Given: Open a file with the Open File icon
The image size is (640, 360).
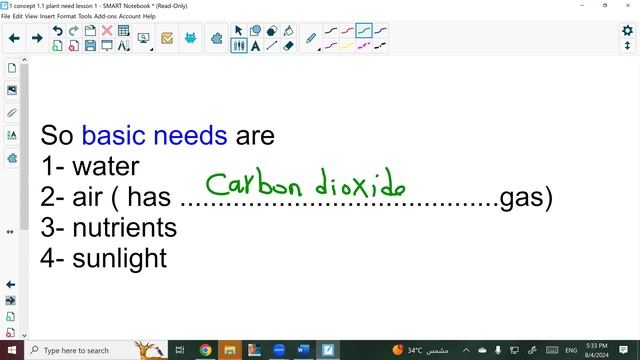Looking at the screenshot, I should [x=90, y=31].
